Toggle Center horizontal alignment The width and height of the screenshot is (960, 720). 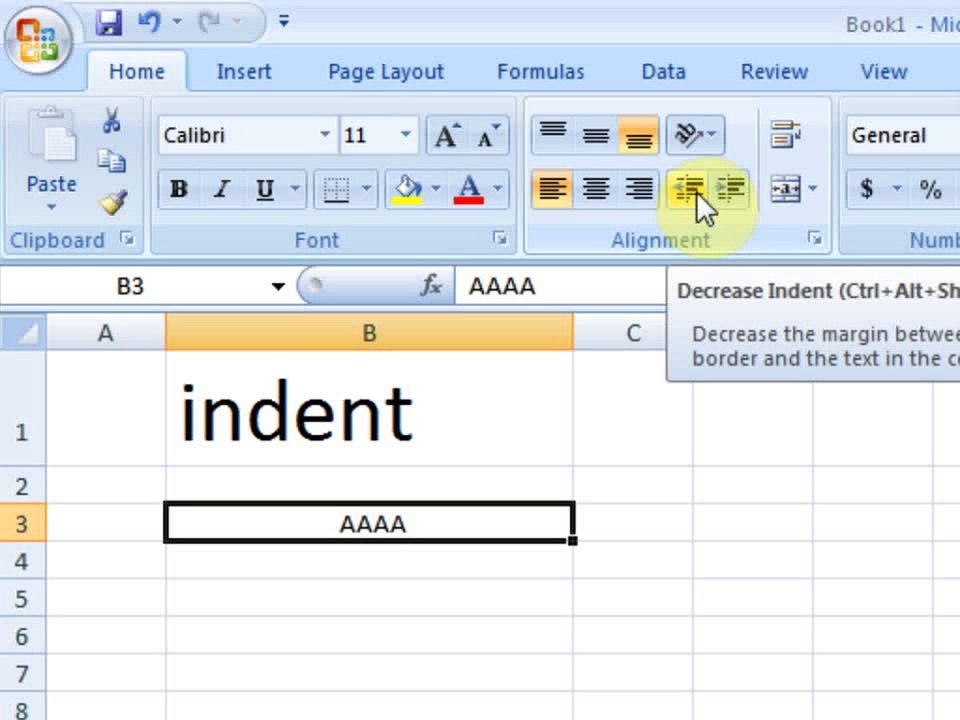click(596, 189)
